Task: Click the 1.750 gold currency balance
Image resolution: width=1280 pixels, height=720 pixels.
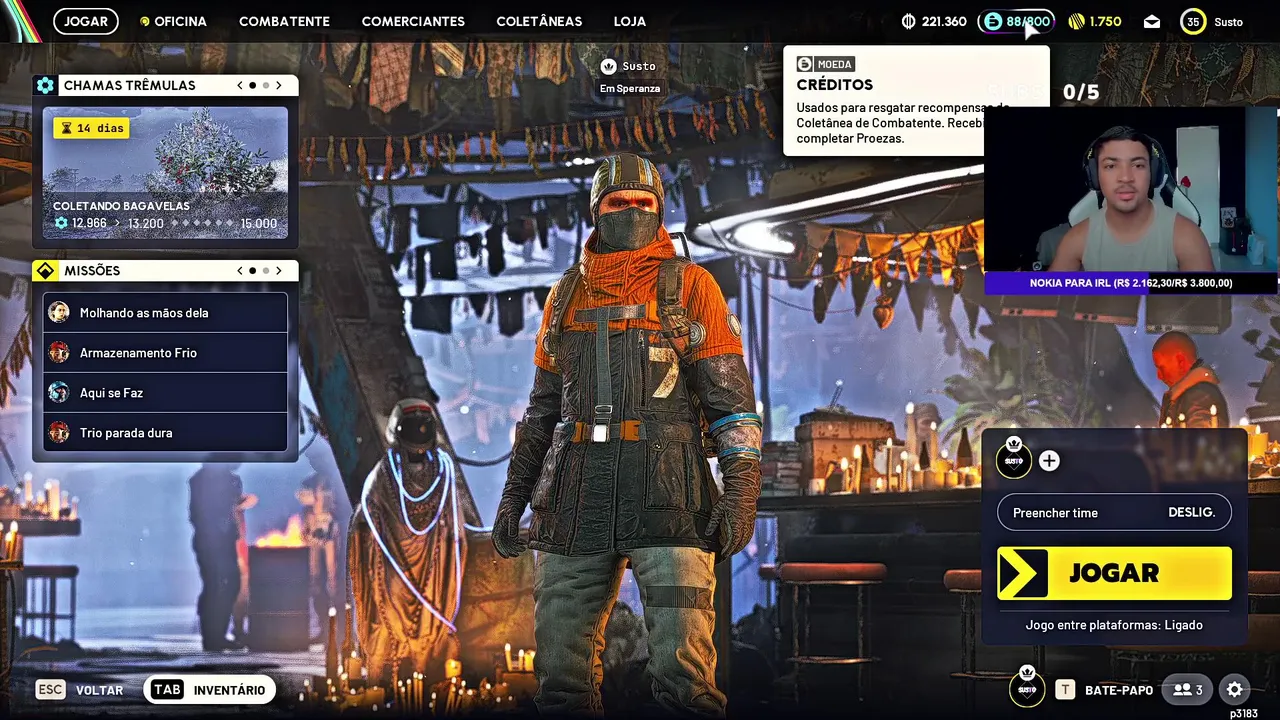Action: pyautogui.click(x=1095, y=21)
